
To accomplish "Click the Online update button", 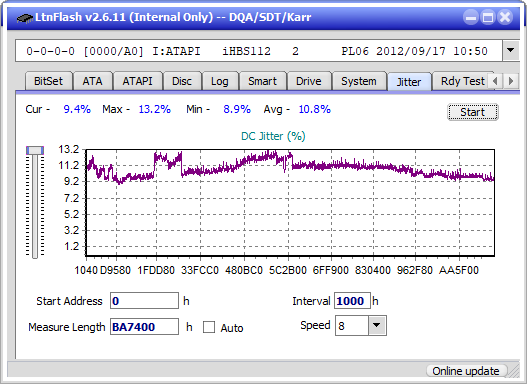I will tap(466, 371).
